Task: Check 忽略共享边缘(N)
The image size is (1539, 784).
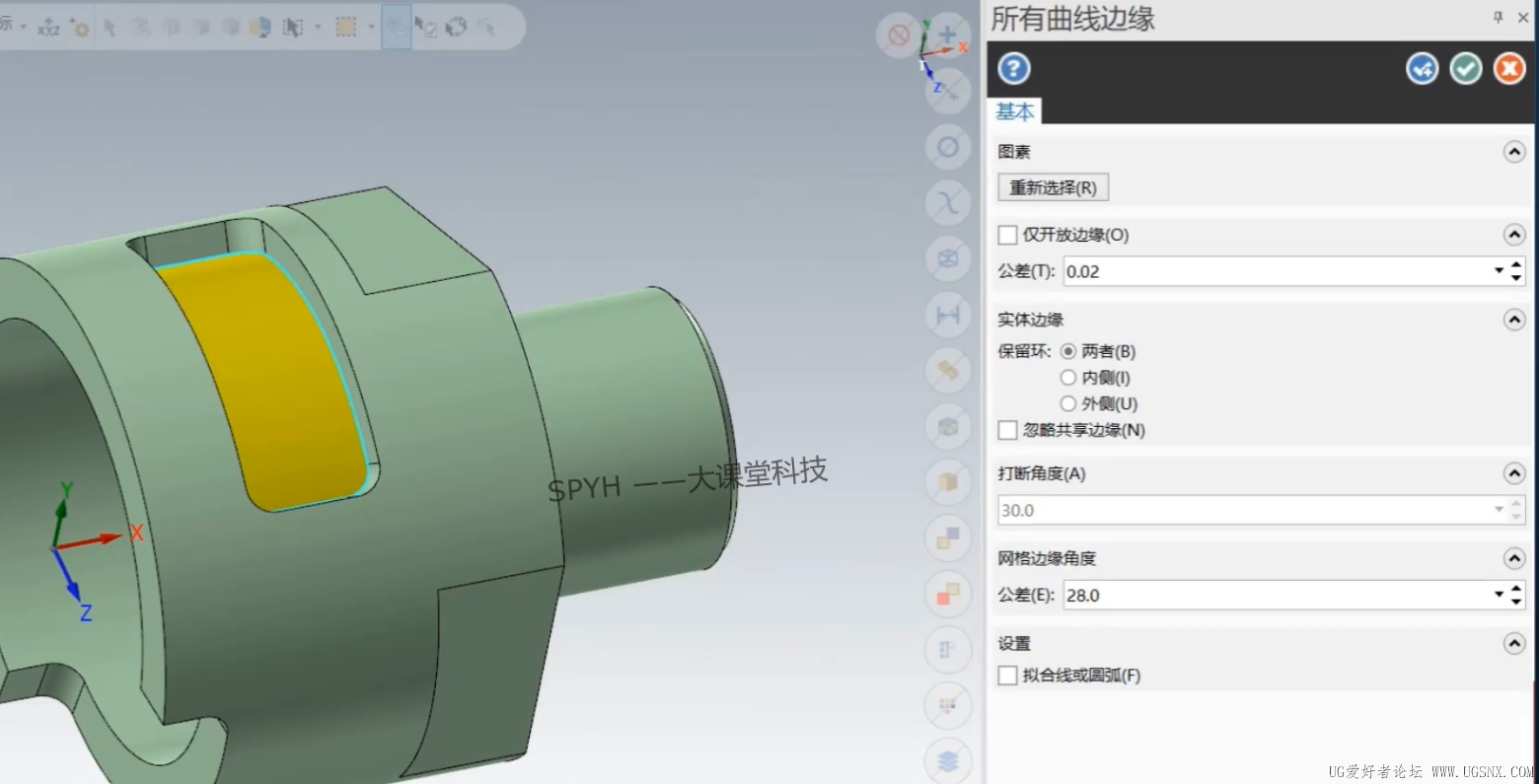Action: click(x=1007, y=430)
